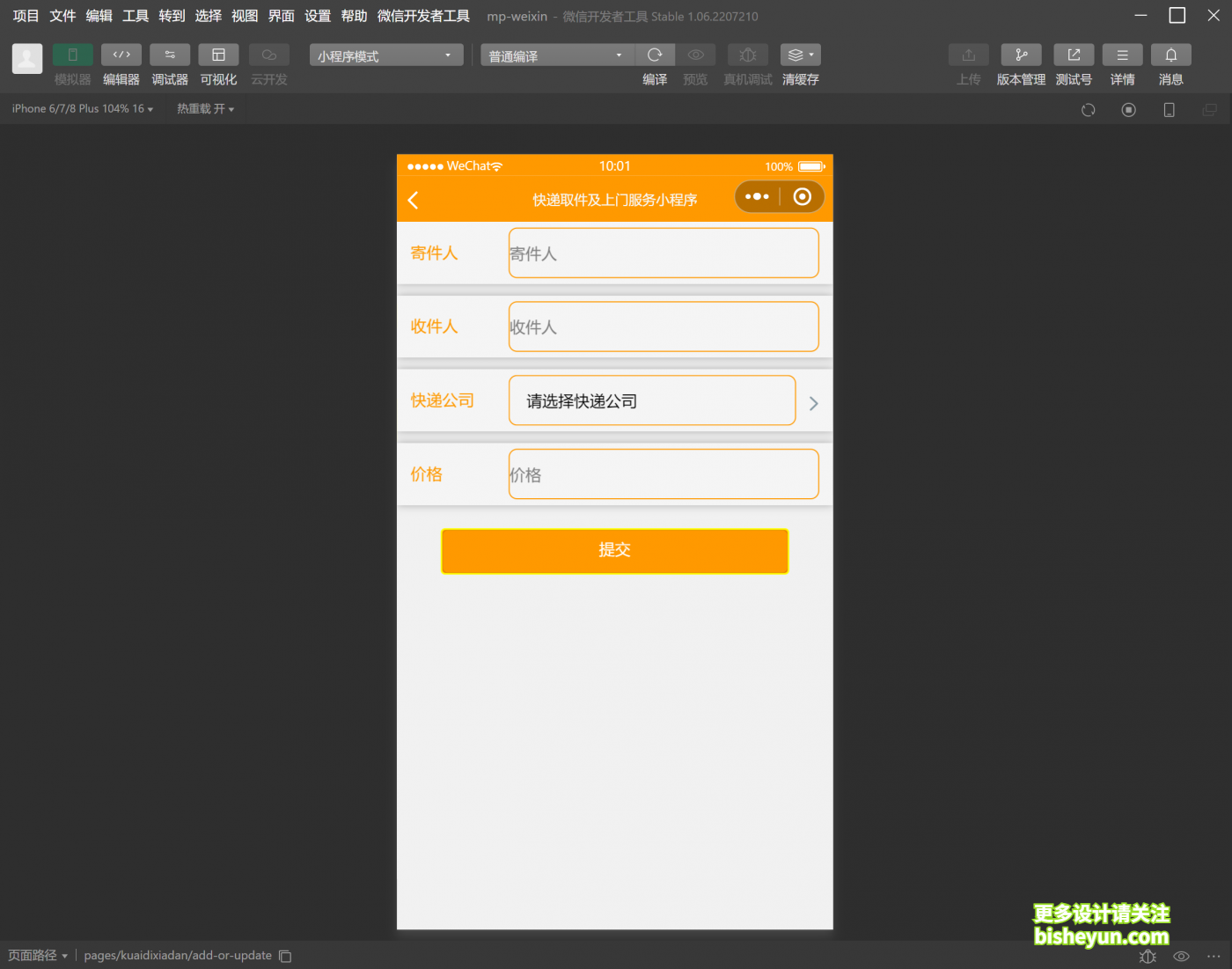Open the 热重载 开 hot reload dropdown

click(x=205, y=109)
